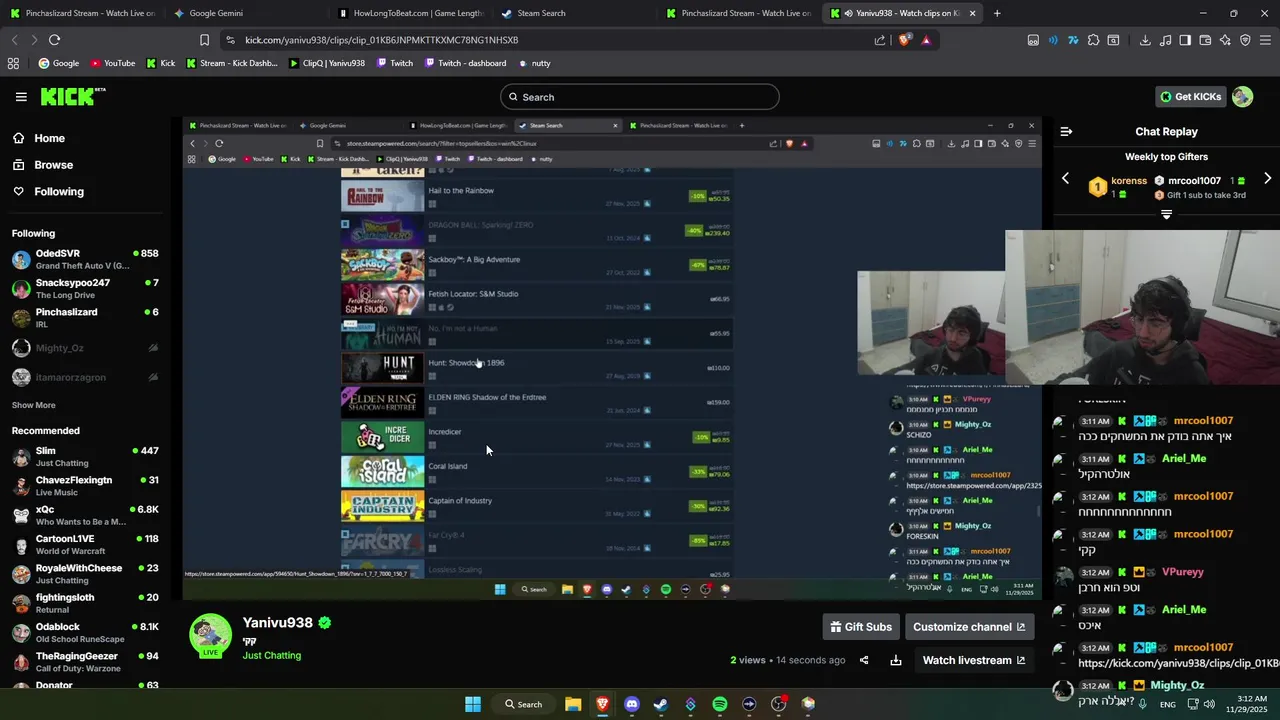Open Windows Start button
This screenshot has height=720, width=1280.
pyautogui.click(x=473, y=704)
